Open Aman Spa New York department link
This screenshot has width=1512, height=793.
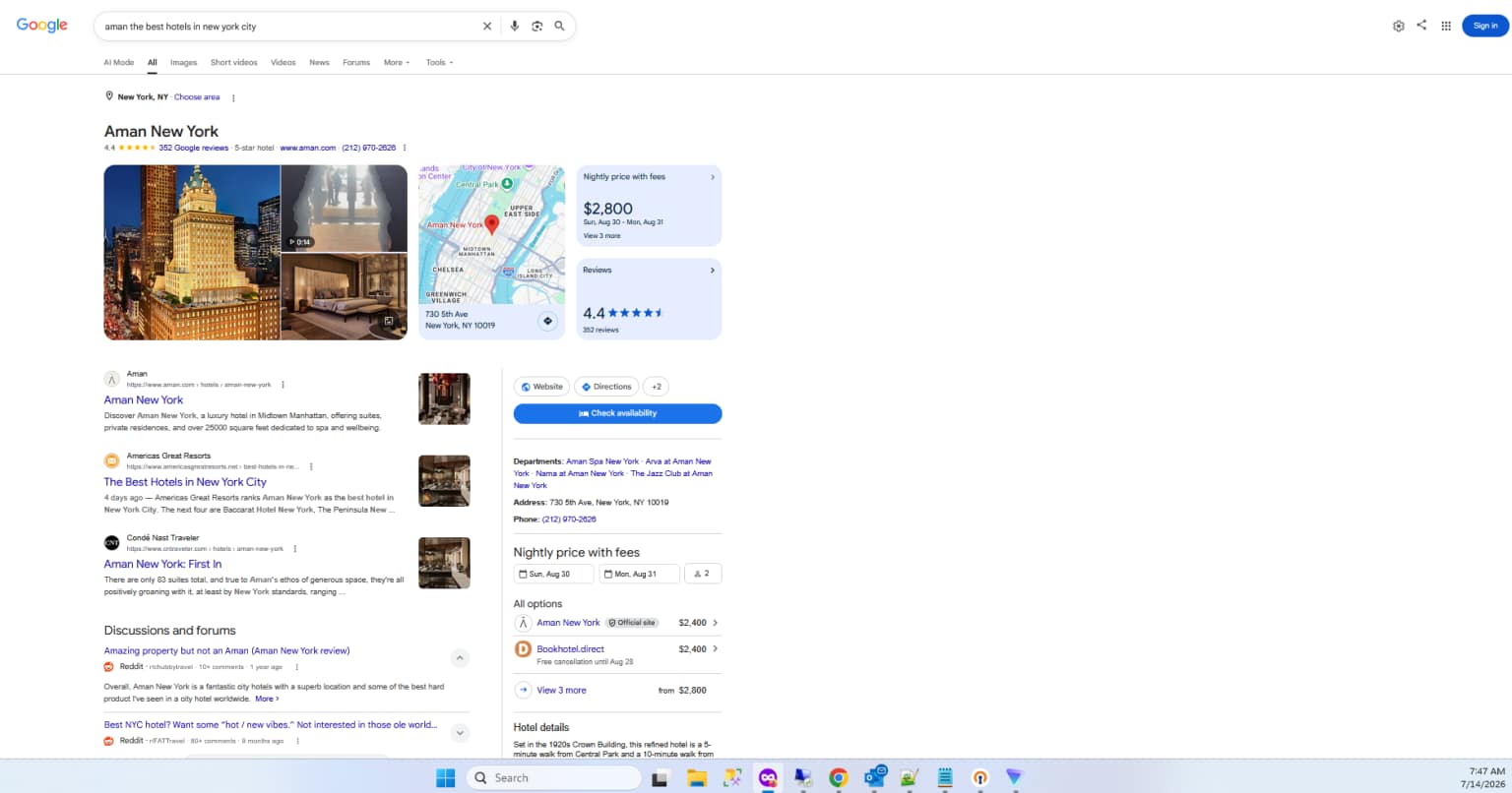point(602,461)
